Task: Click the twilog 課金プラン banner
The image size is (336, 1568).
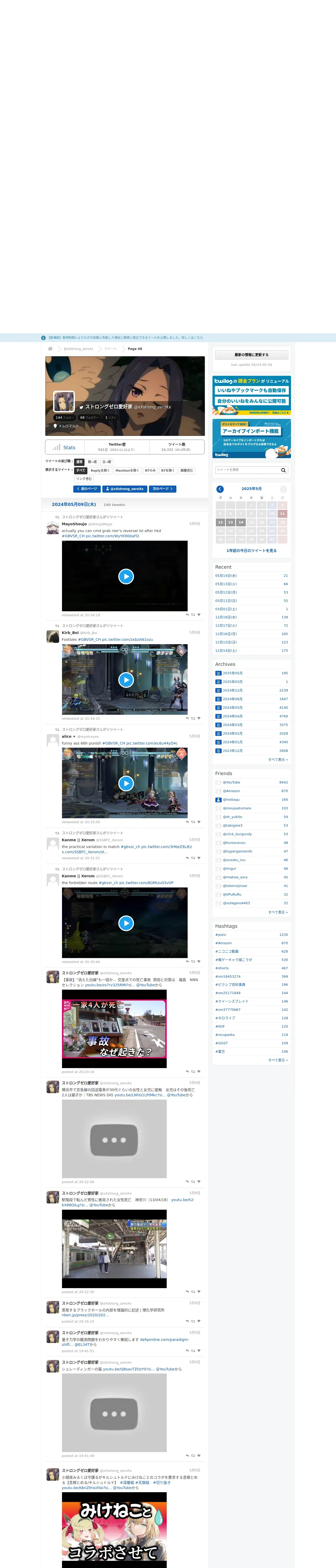Action: click(251, 395)
